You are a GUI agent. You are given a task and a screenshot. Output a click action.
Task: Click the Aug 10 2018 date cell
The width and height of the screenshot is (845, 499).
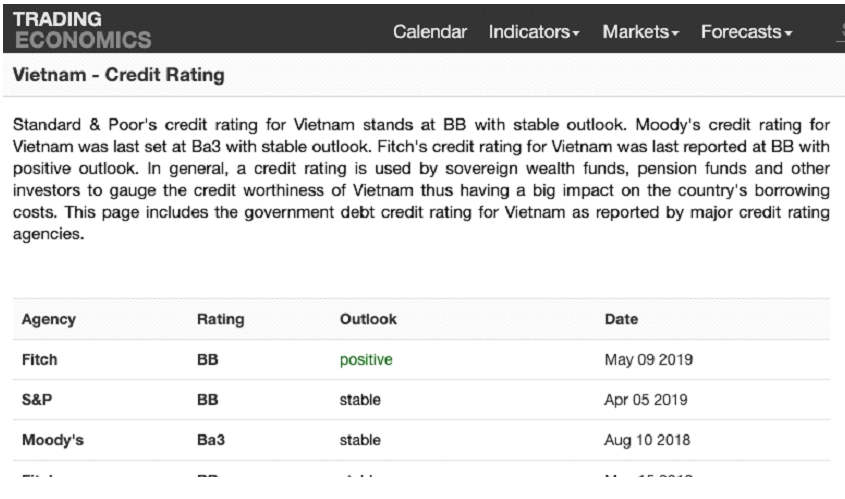pyautogui.click(x=647, y=440)
